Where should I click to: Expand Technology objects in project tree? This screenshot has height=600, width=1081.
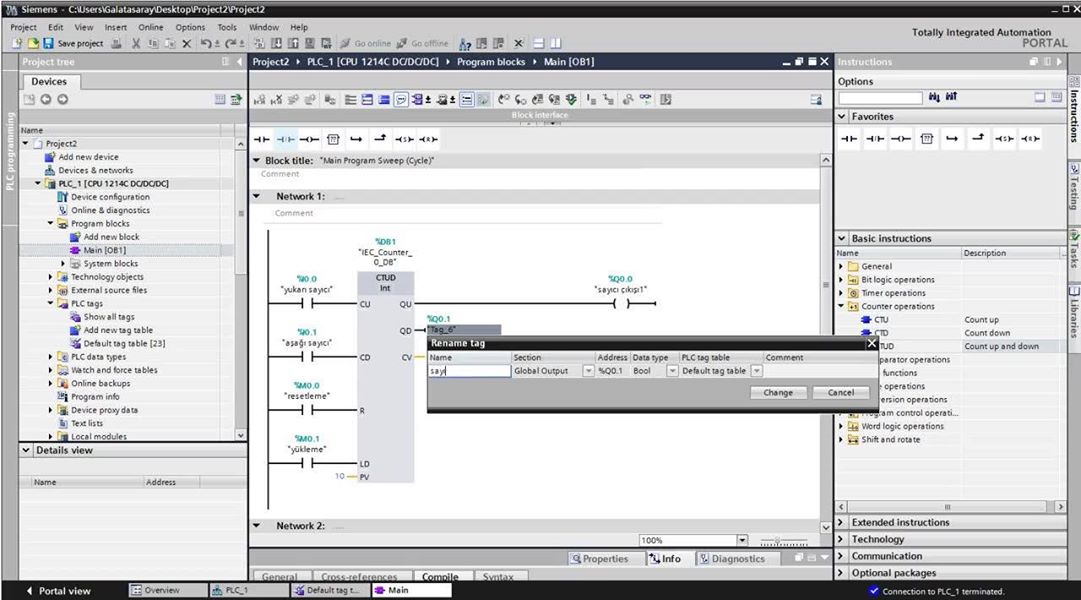(x=50, y=277)
